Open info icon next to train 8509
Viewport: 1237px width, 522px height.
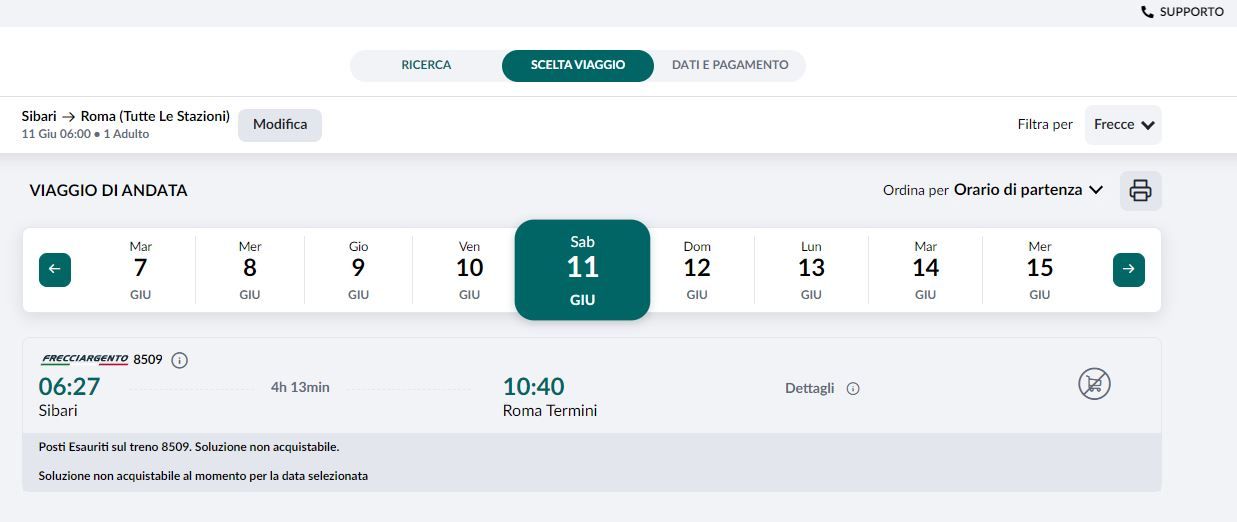pyautogui.click(x=179, y=360)
